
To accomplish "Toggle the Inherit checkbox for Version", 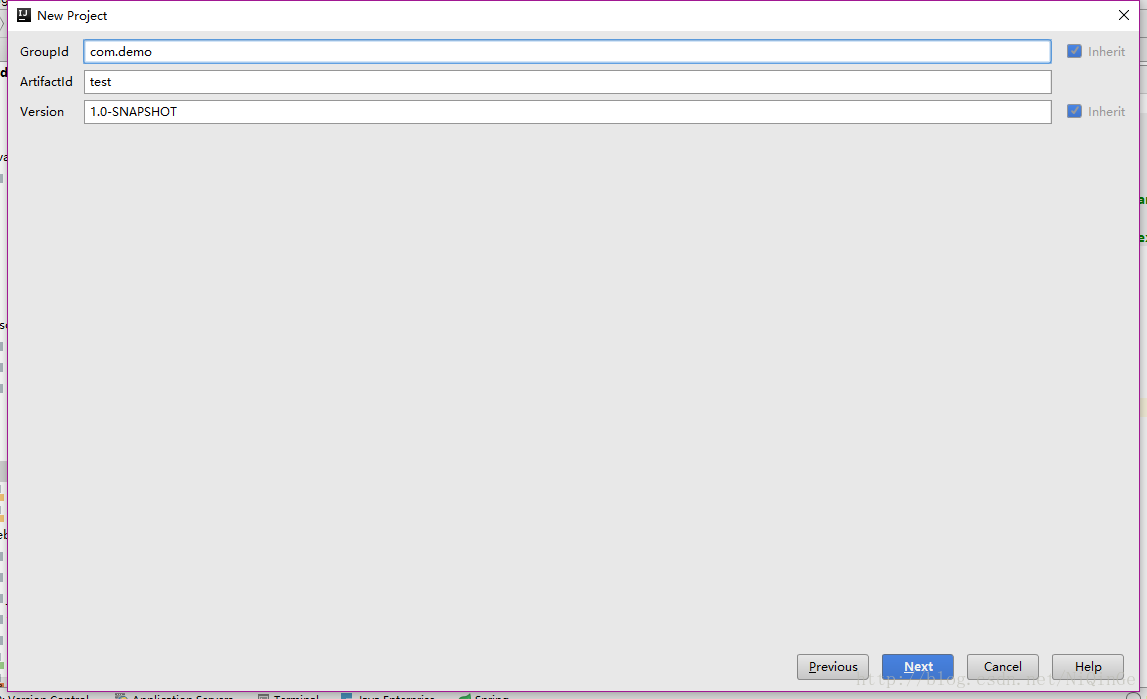I will (1074, 111).
